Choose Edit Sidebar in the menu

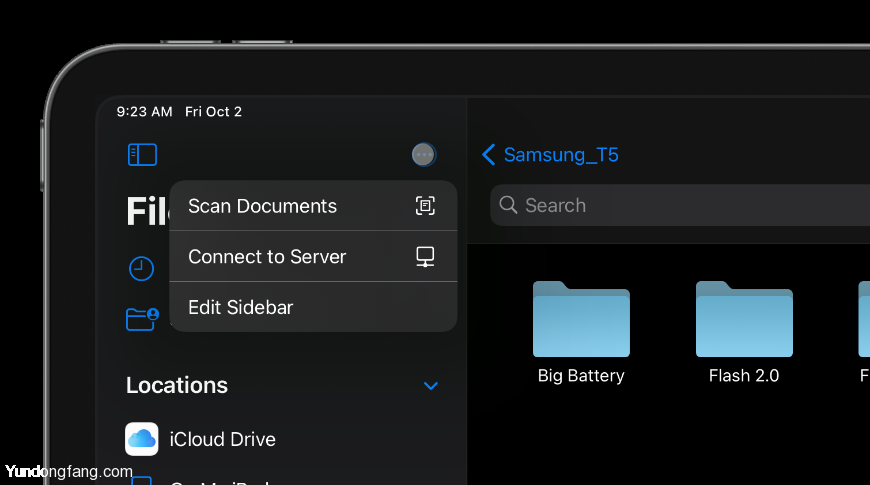(313, 307)
